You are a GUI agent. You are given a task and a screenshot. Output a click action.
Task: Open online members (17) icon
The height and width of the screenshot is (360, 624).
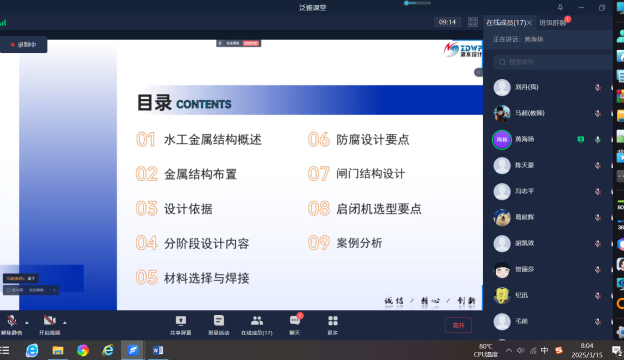[x=257, y=325]
